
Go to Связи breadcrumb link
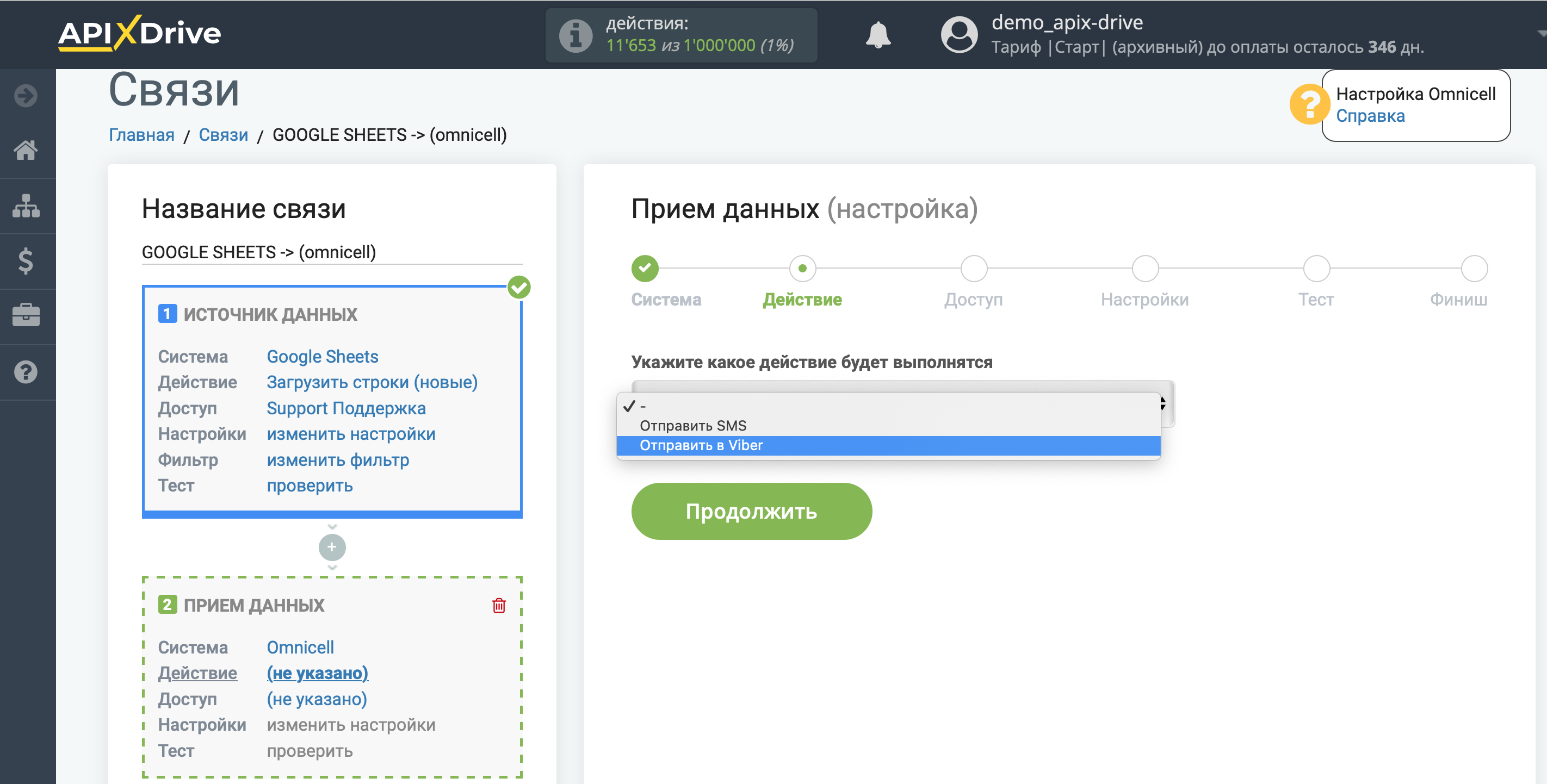coord(224,134)
